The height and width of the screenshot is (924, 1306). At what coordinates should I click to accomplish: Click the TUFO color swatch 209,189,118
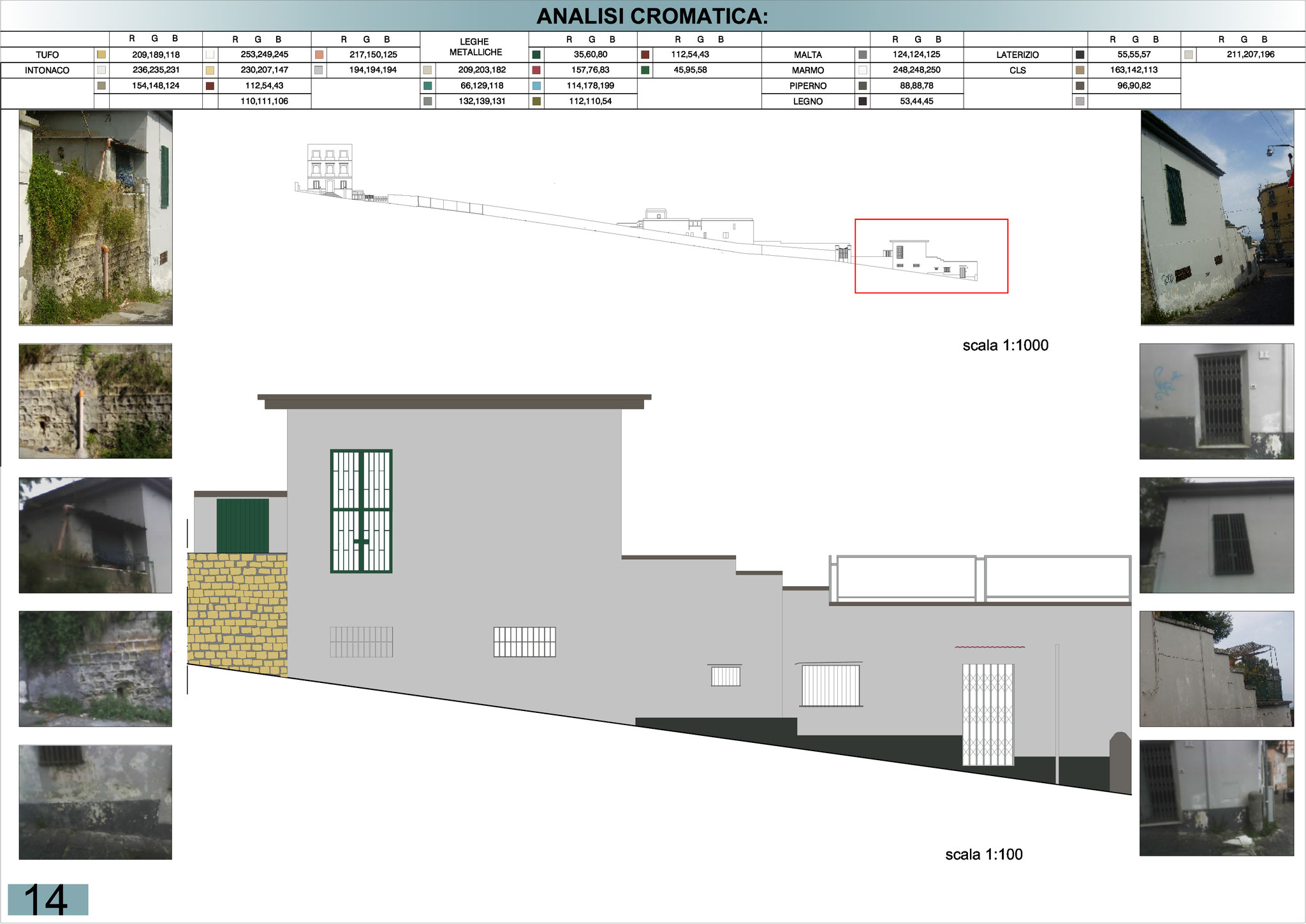point(101,55)
